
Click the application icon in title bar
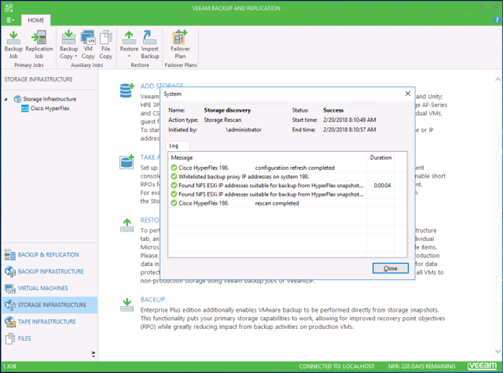(x=9, y=8)
